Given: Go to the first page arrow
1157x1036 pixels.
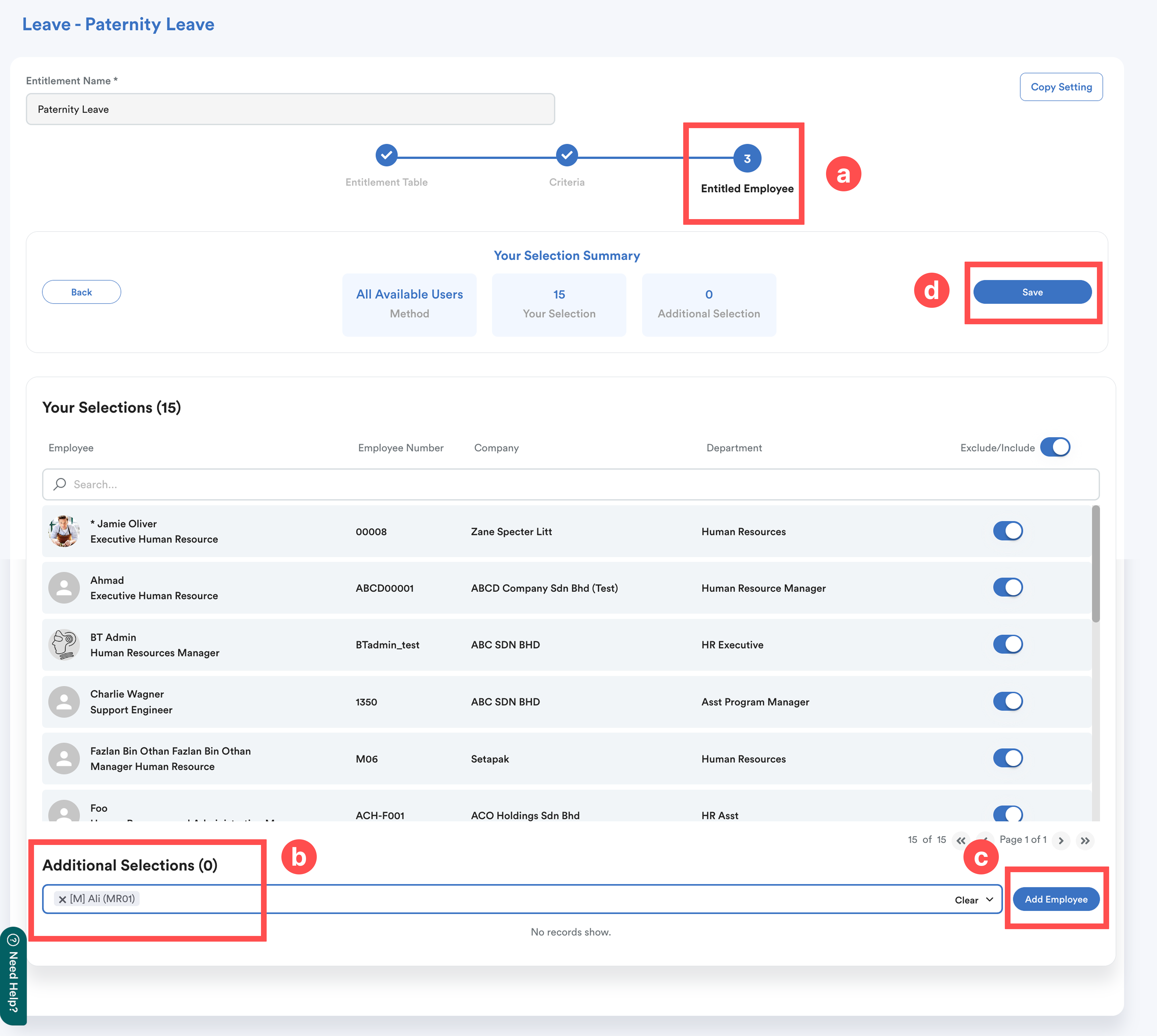Looking at the screenshot, I should click(x=961, y=840).
